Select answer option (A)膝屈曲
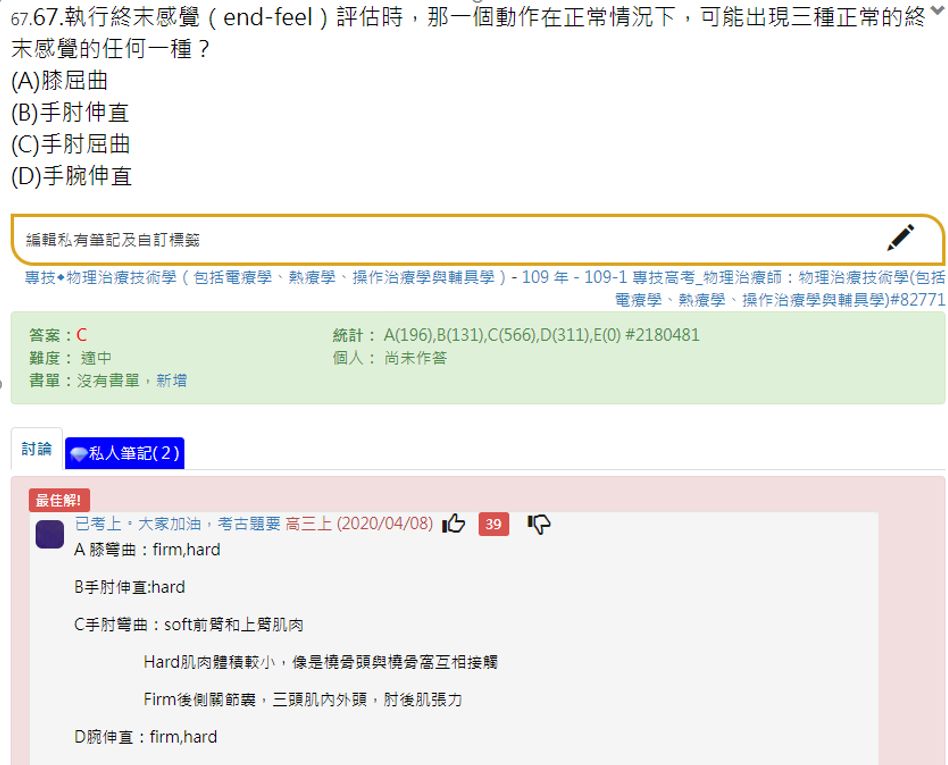The height and width of the screenshot is (765, 948). click(x=59, y=81)
